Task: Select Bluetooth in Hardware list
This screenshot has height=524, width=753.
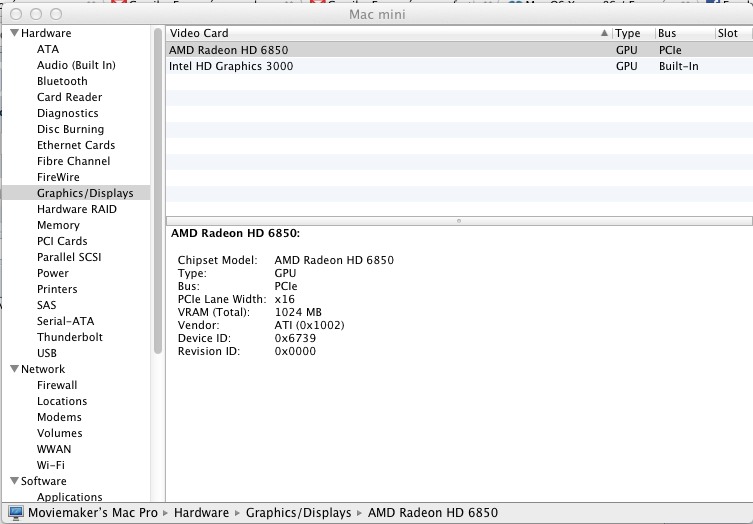Action: click(x=62, y=81)
